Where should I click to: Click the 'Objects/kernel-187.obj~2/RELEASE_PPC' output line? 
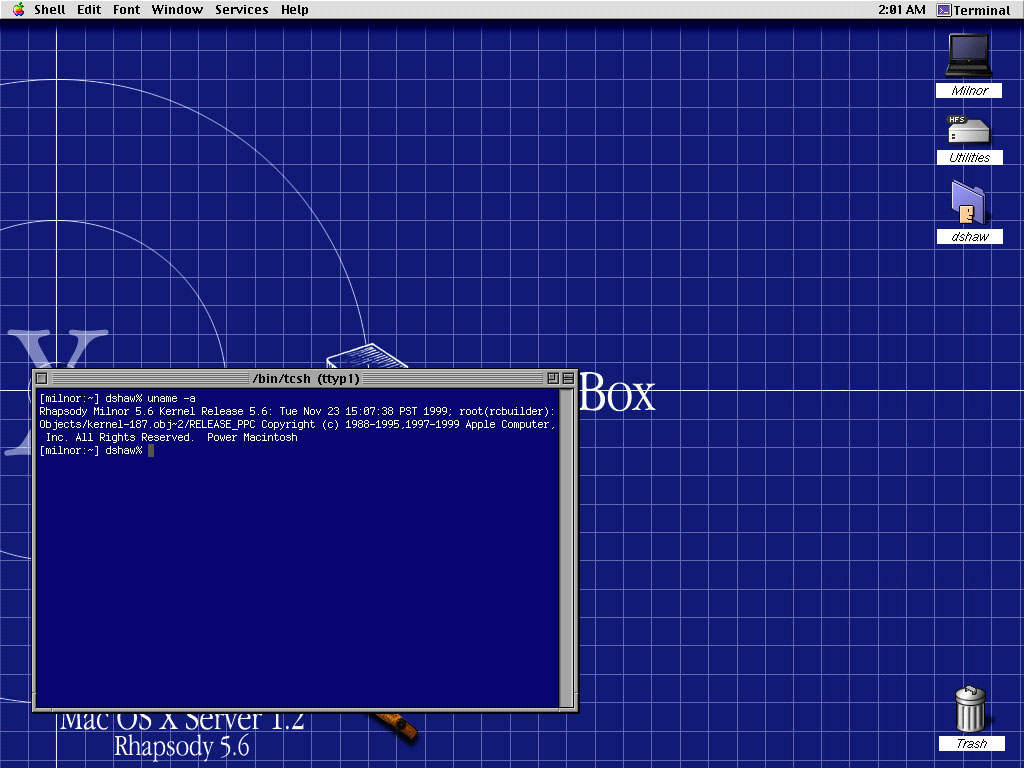coord(296,424)
